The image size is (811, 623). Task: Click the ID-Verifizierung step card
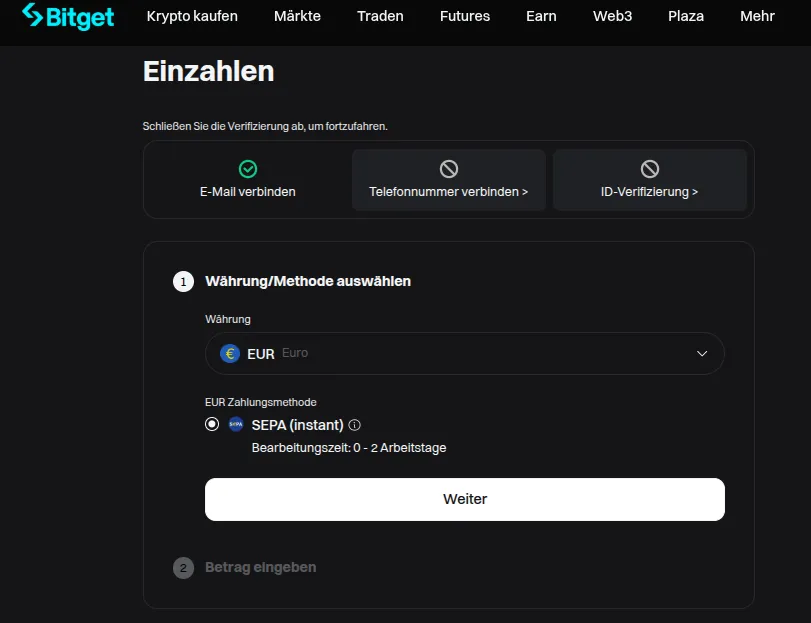(650, 191)
